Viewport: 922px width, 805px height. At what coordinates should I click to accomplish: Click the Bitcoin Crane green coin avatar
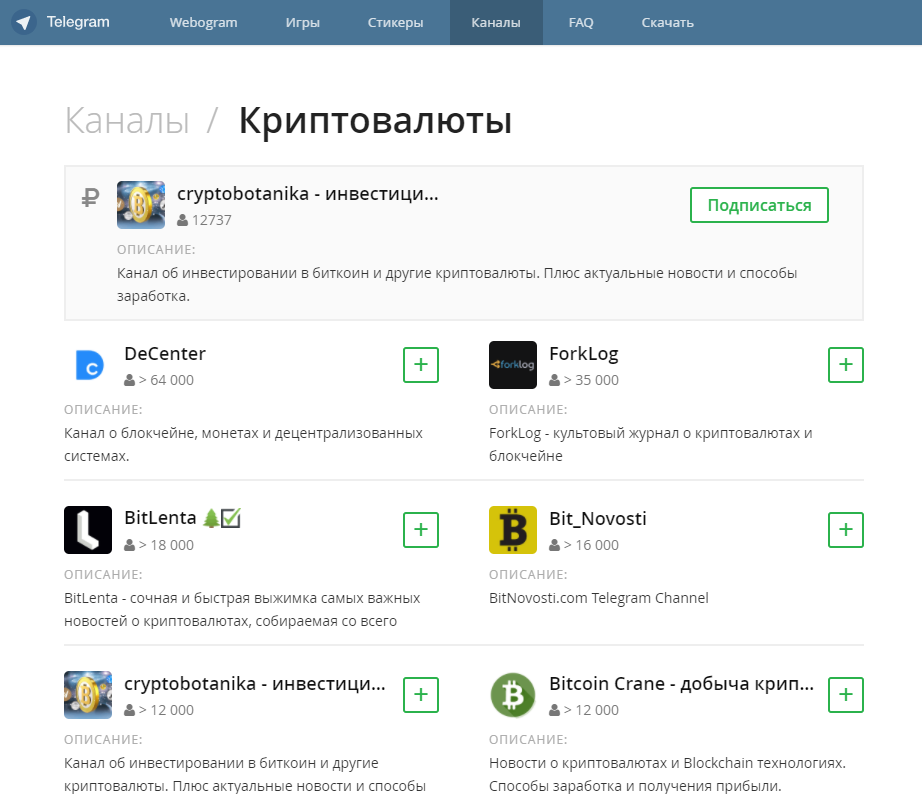(x=513, y=694)
